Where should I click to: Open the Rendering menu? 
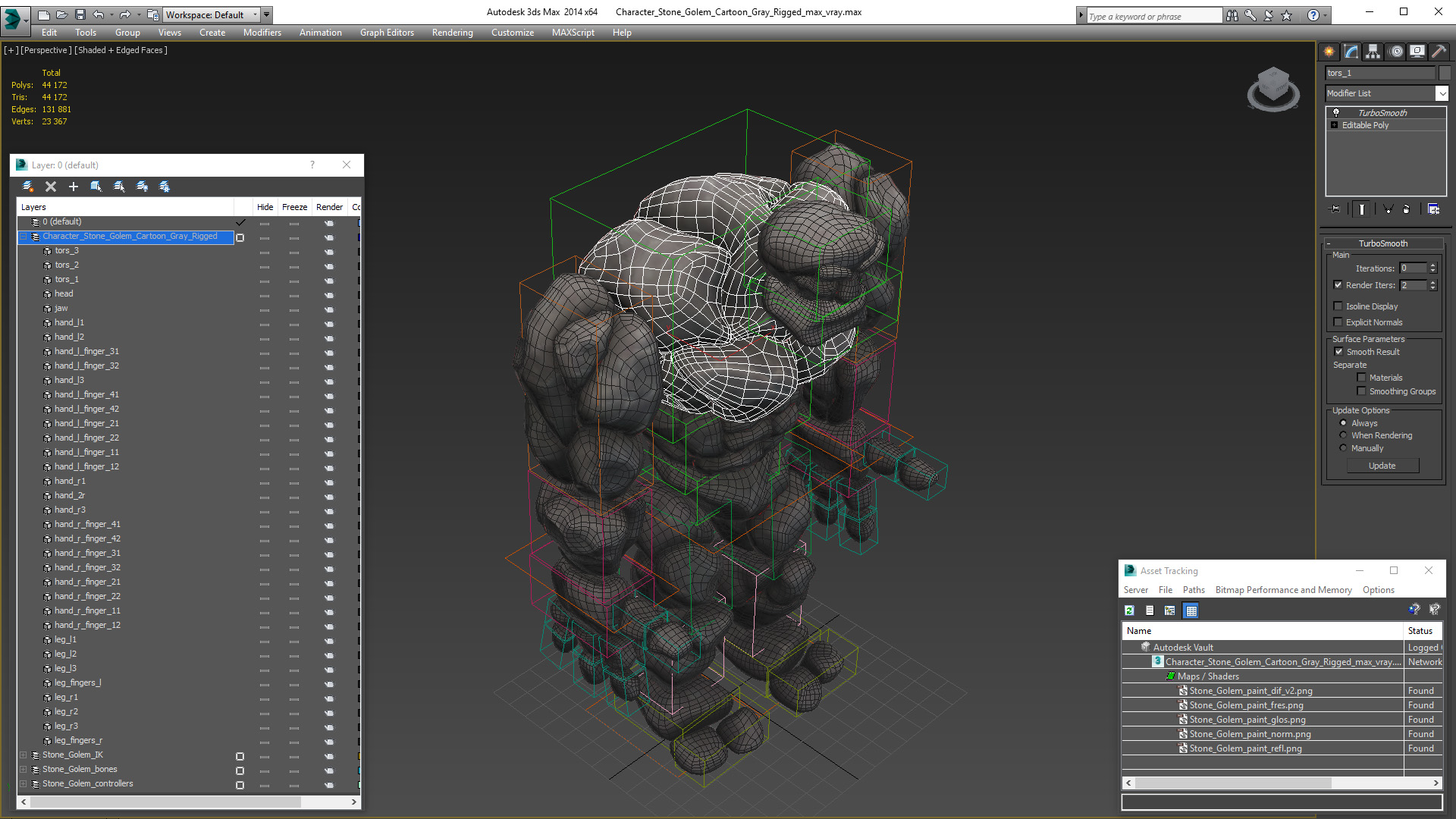pyautogui.click(x=453, y=33)
